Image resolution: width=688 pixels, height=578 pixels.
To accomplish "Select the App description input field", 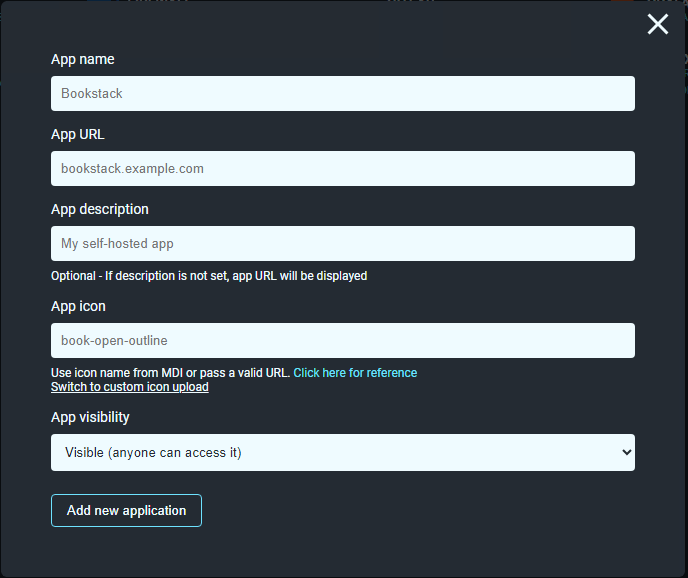I will (342, 244).
